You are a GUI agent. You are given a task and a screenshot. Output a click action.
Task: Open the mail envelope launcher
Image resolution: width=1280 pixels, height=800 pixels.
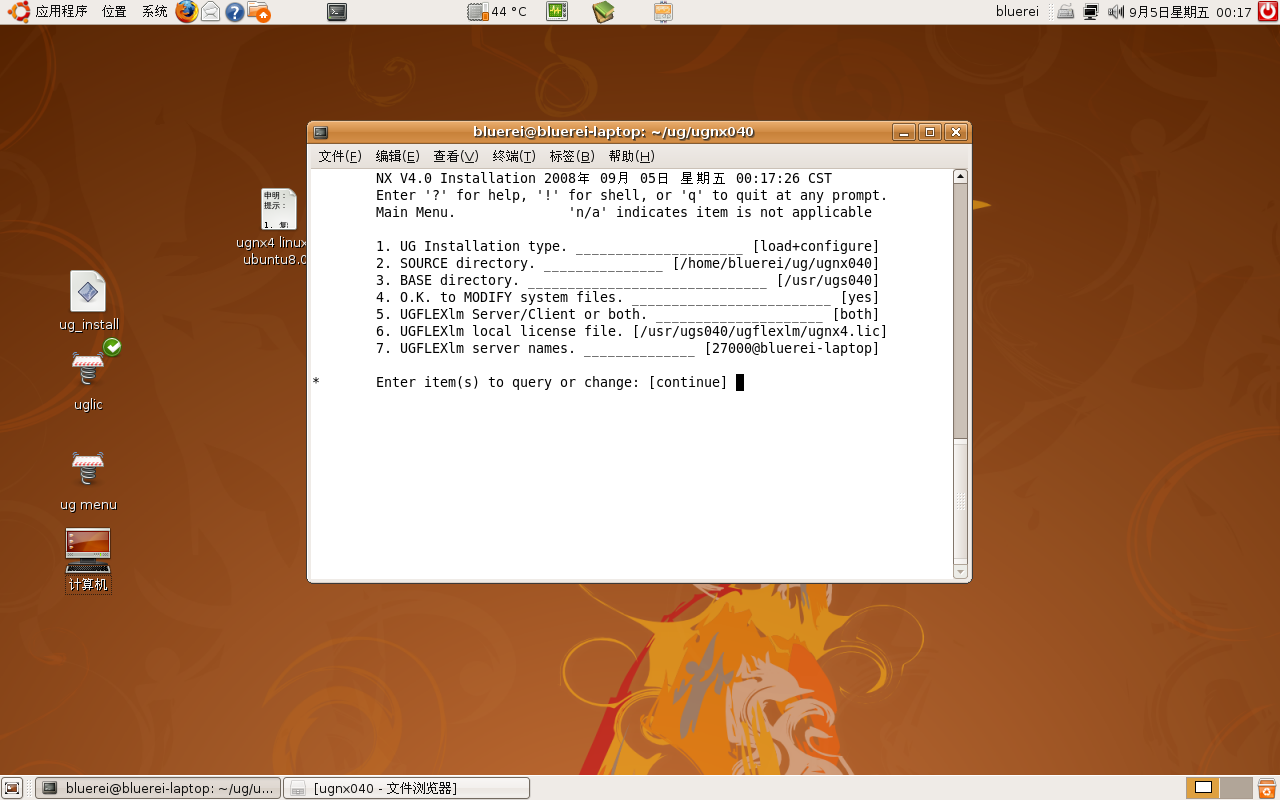coord(210,12)
